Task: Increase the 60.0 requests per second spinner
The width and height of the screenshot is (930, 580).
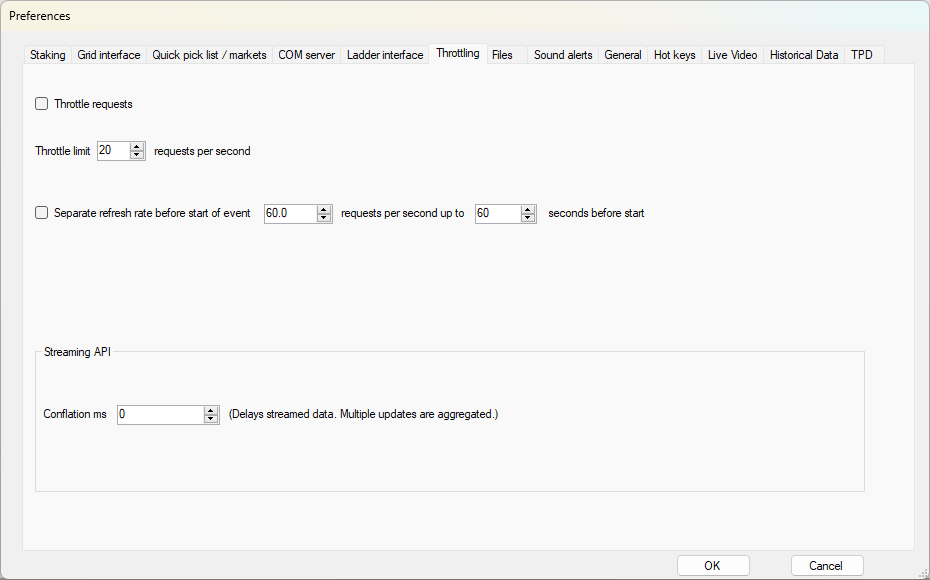Action: (x=324, y=209)
